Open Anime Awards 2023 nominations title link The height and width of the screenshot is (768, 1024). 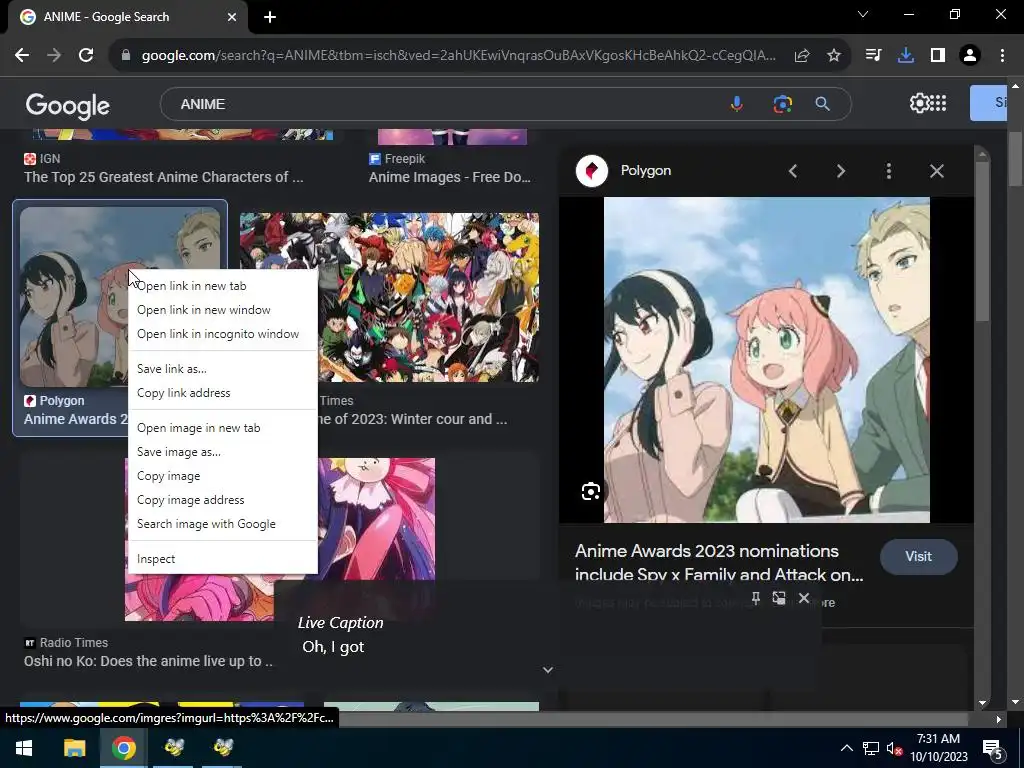point(719,562)
